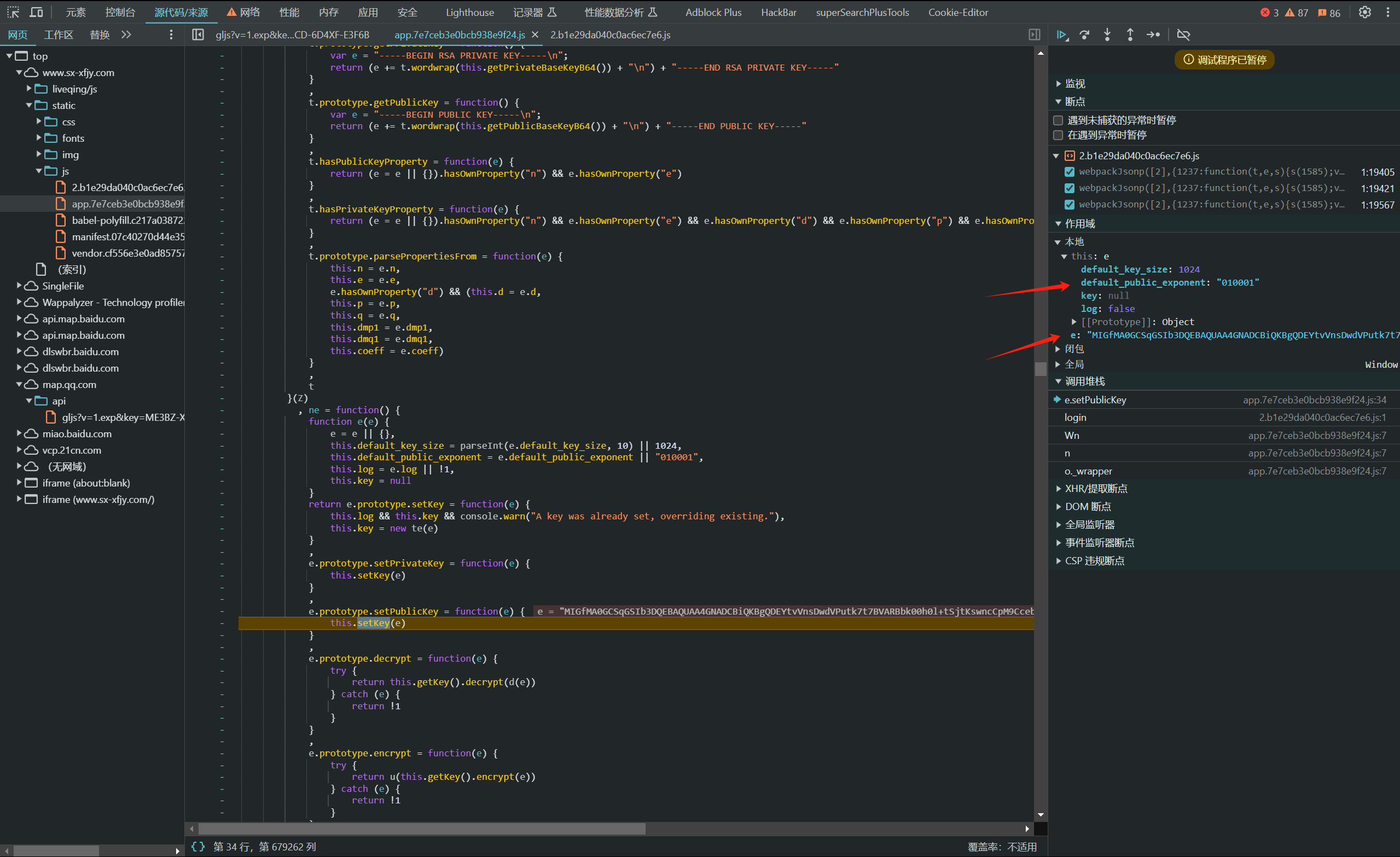Step out of current function
The height and width of the screenshot is (857, 1400).
(1130, 34)
